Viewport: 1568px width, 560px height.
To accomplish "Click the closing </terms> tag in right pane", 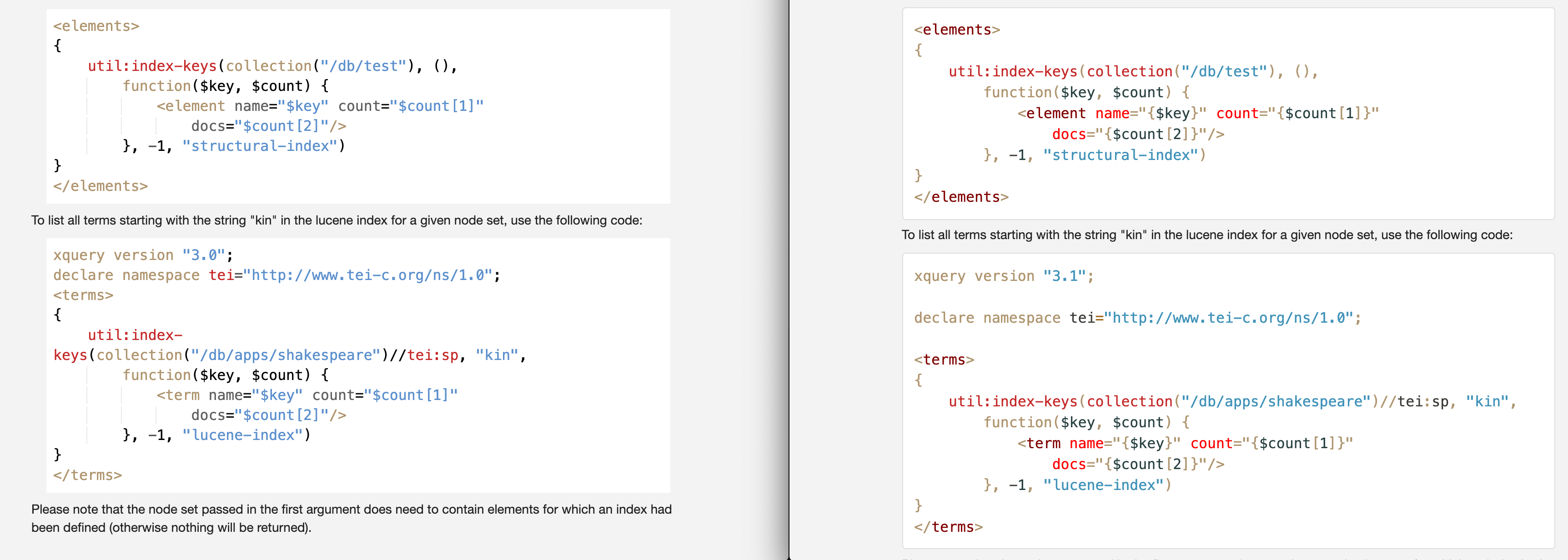I will tap(948, 527).
